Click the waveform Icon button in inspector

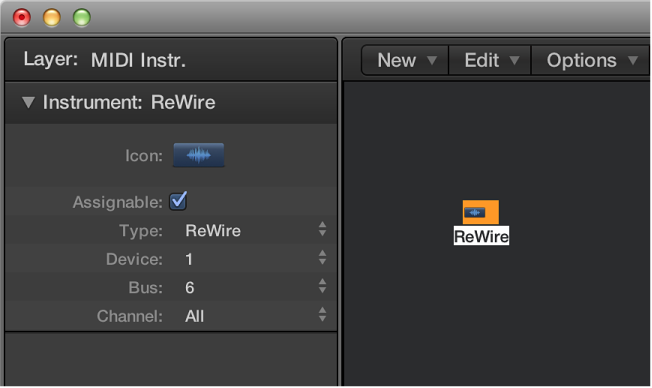198,155
